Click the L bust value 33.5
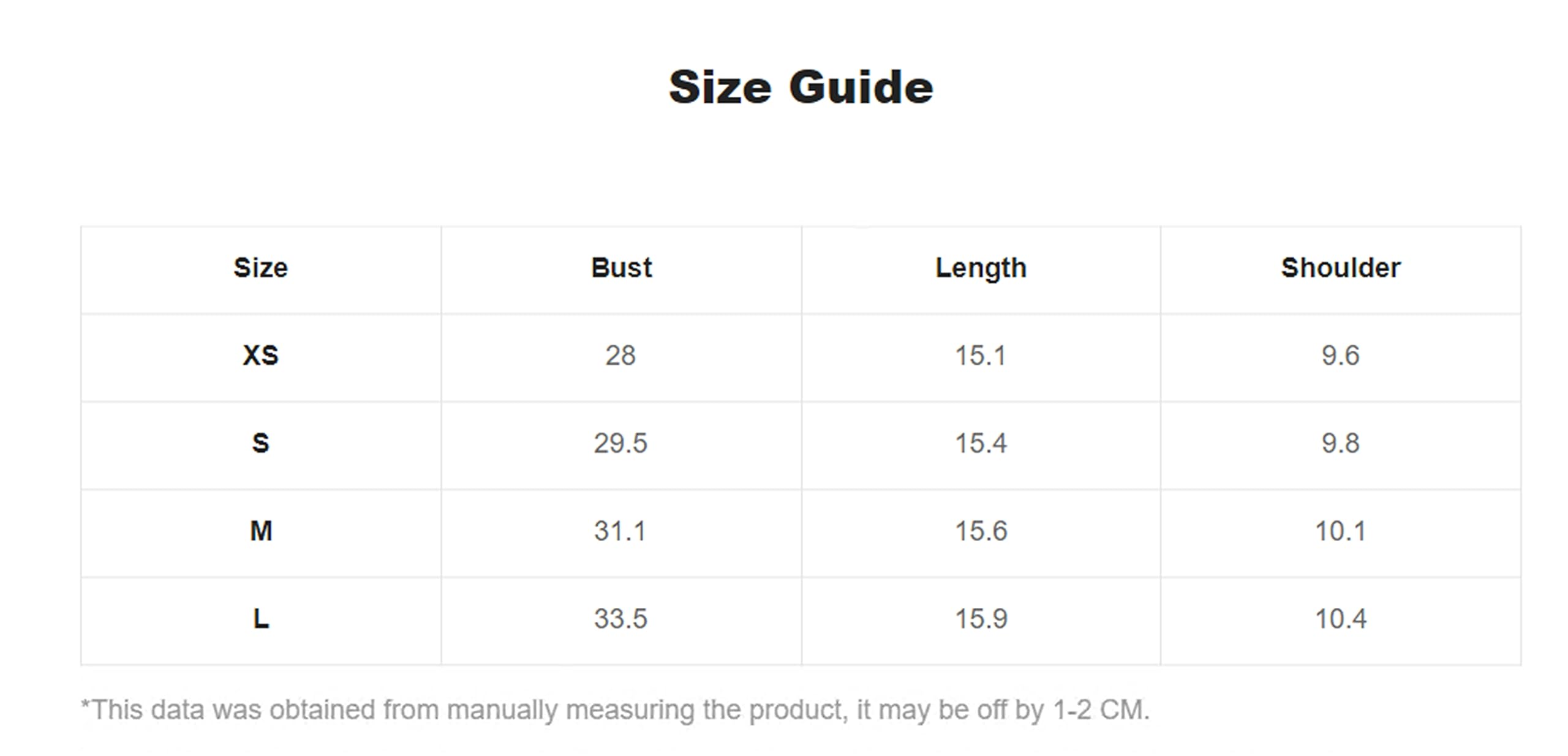The image size is (1568, 756). (620, 618)
